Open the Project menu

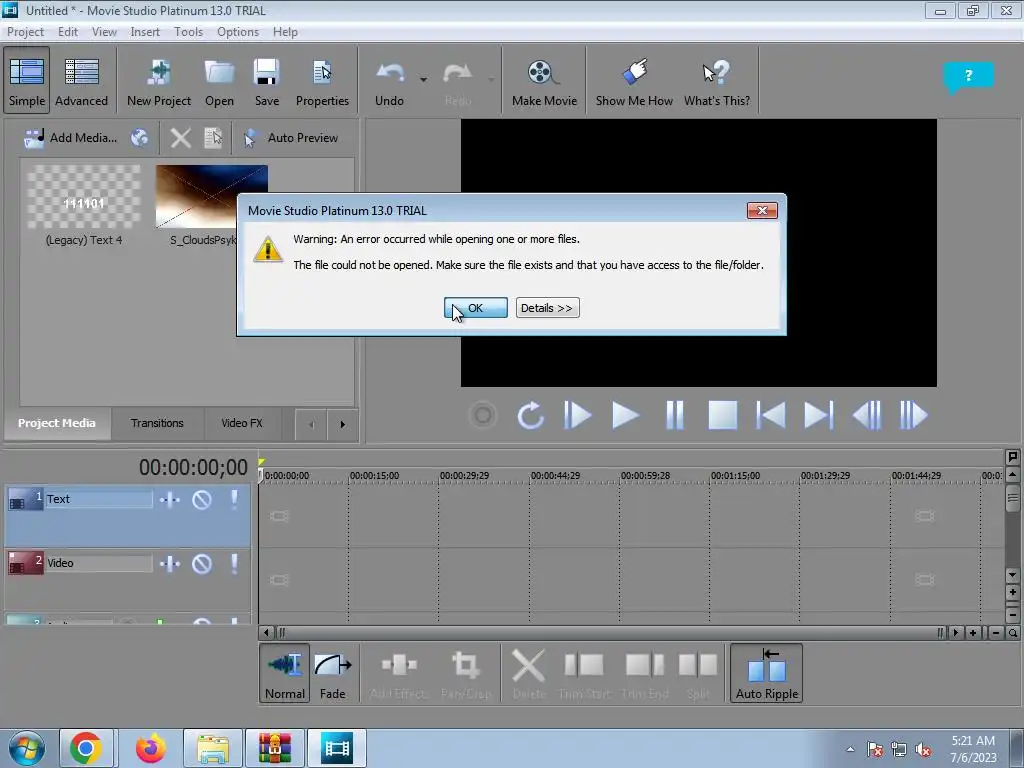pyautogui.click(x=25, y=32)
